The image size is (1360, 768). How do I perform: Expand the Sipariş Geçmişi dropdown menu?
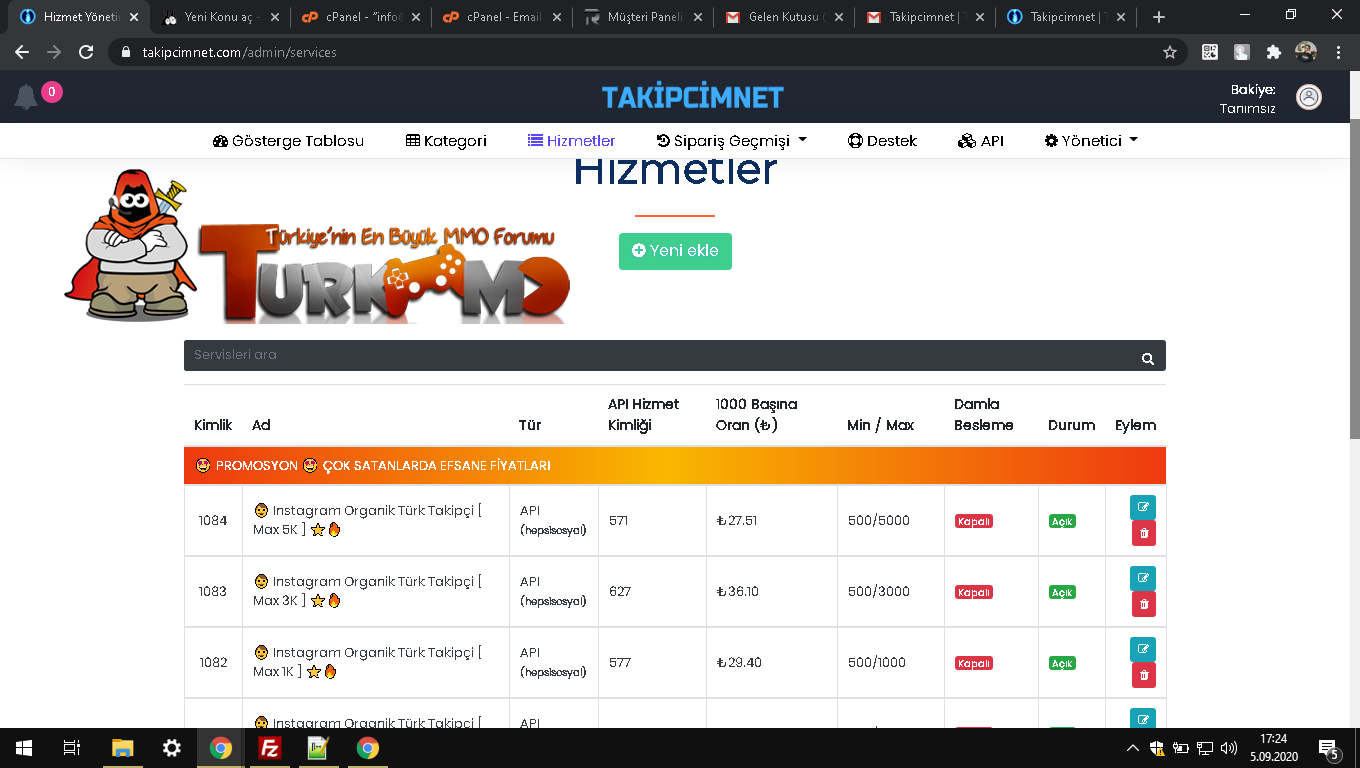tap(731, 141)
